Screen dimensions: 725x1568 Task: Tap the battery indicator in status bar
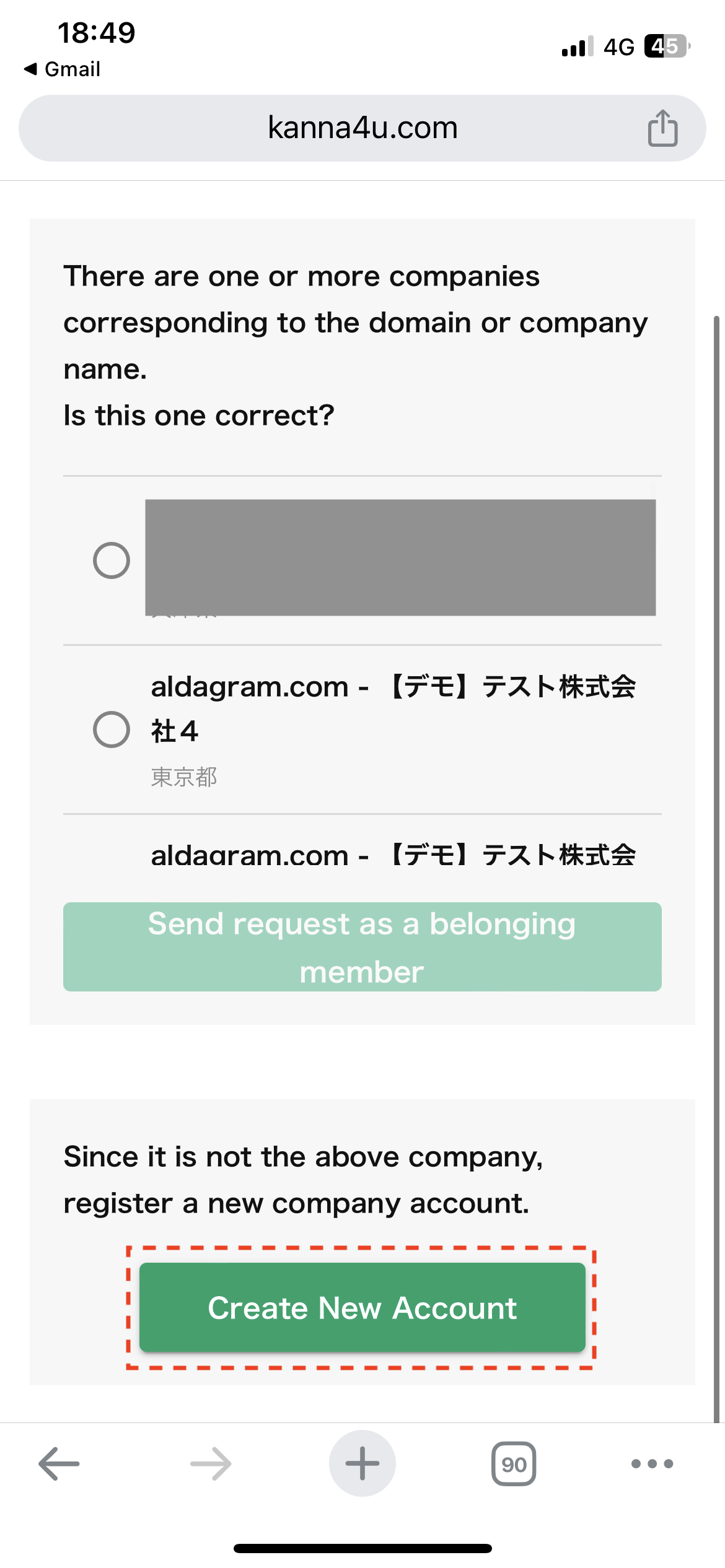tap(667, 46)
